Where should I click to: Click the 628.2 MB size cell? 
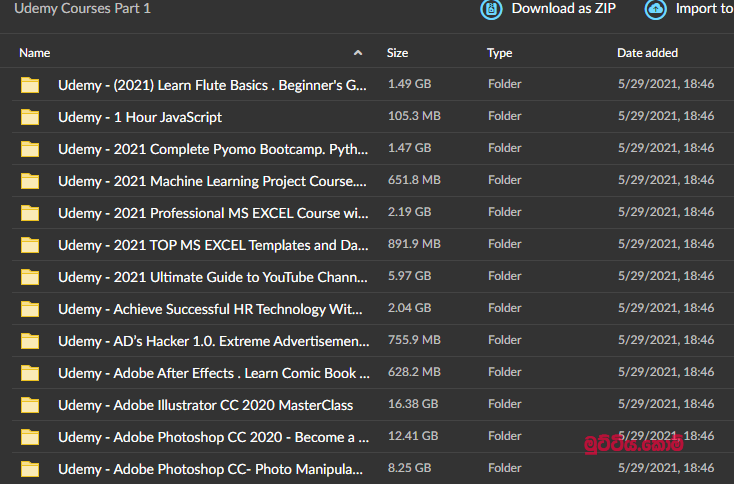point(414,372)
